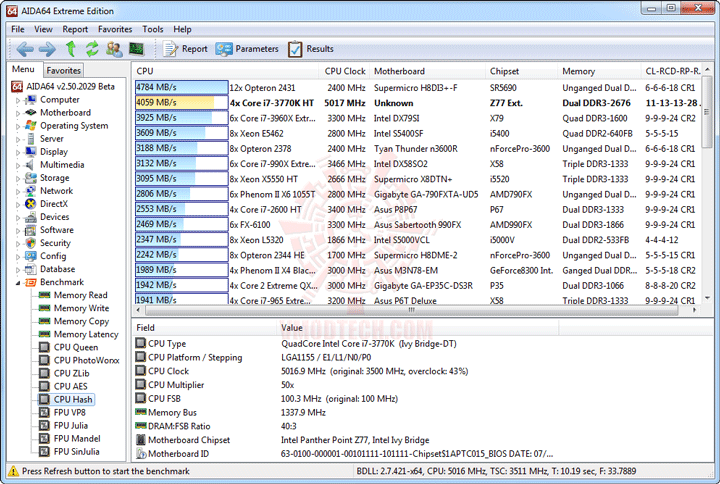
Task: Open the Favorites menu
Action: (x=115, y=29)
